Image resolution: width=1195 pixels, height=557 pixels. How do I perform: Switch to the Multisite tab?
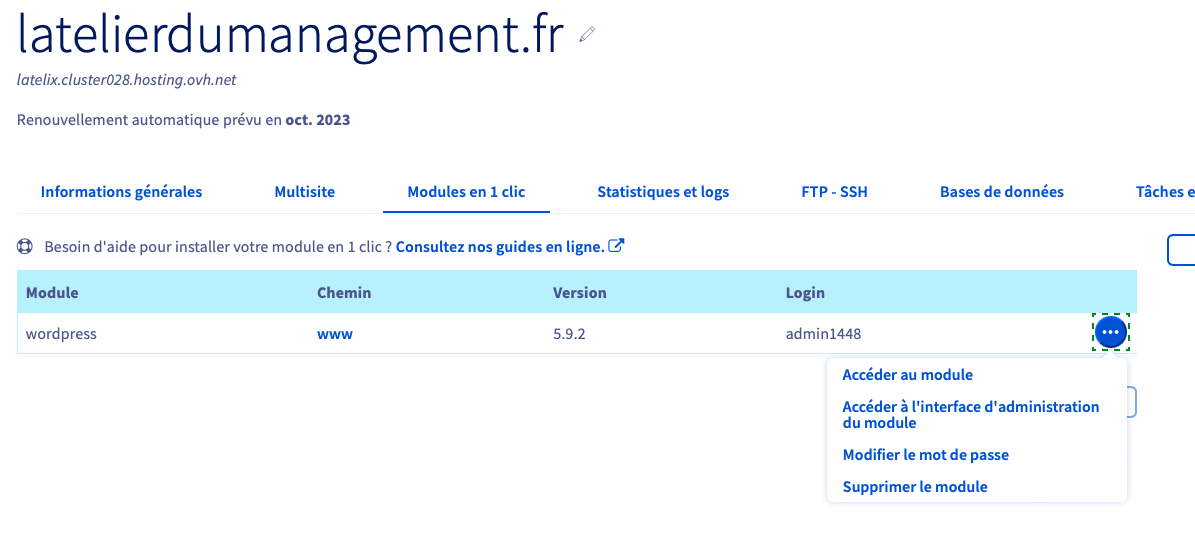tap(304, 192)
